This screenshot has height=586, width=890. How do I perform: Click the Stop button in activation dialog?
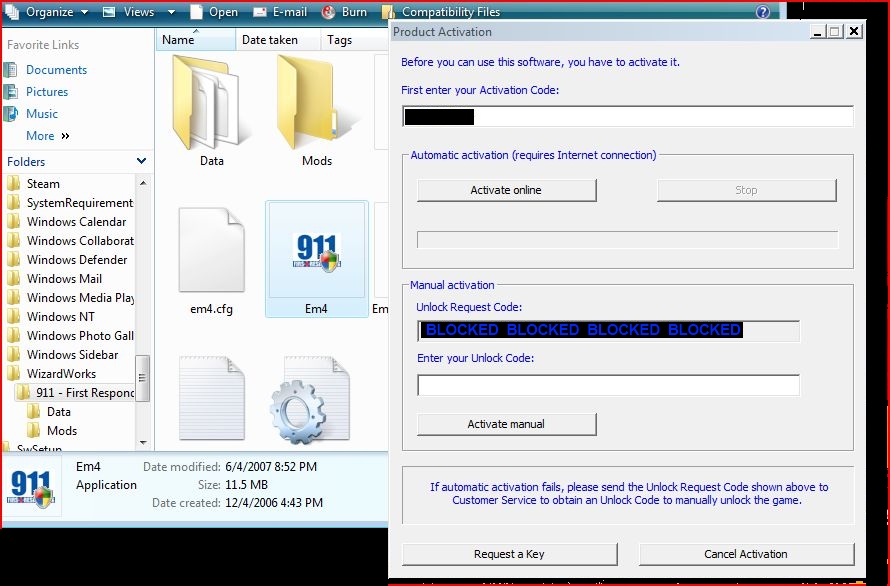746,190
